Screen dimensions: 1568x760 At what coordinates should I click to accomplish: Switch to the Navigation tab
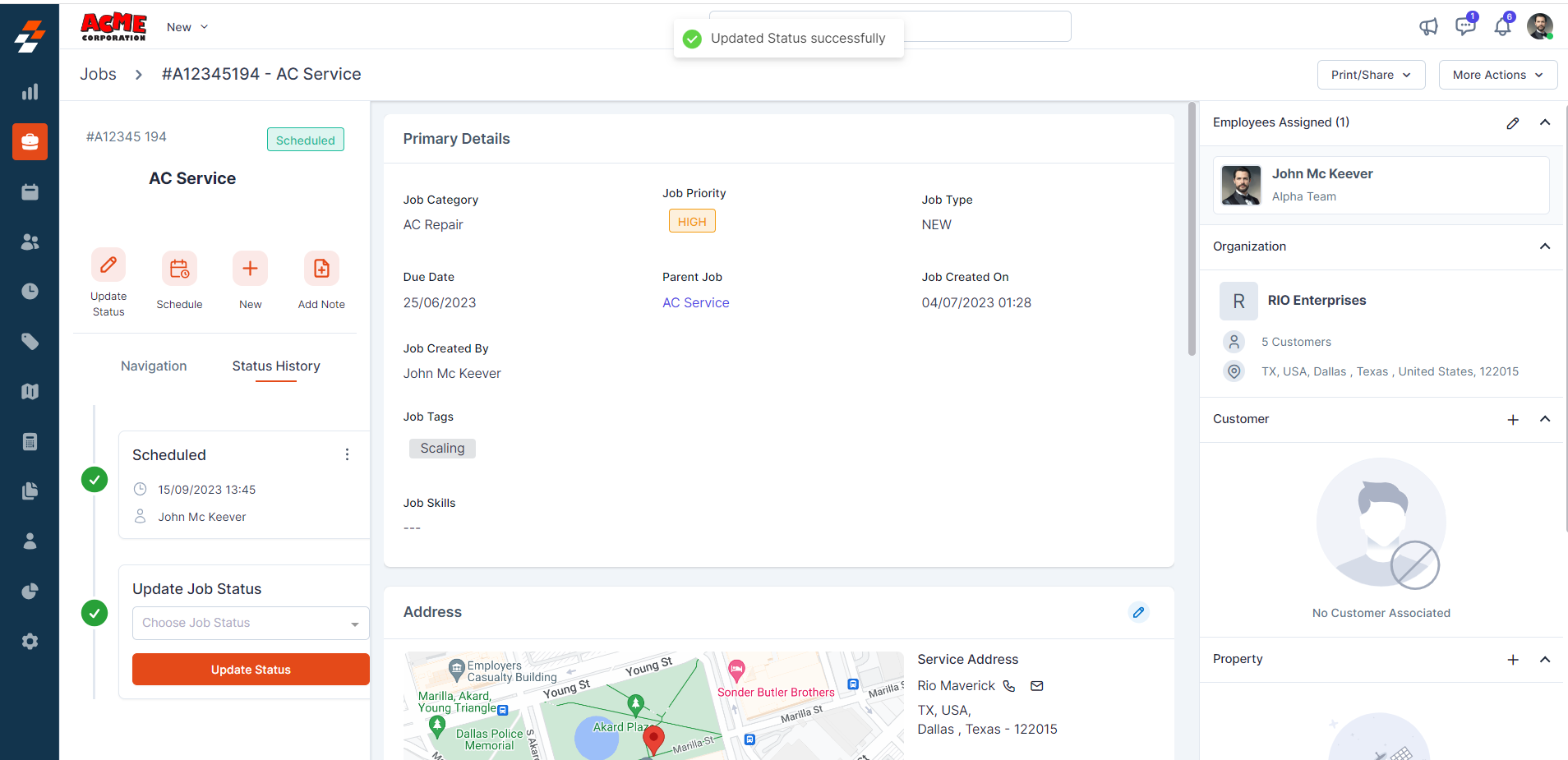coord(154,366)
